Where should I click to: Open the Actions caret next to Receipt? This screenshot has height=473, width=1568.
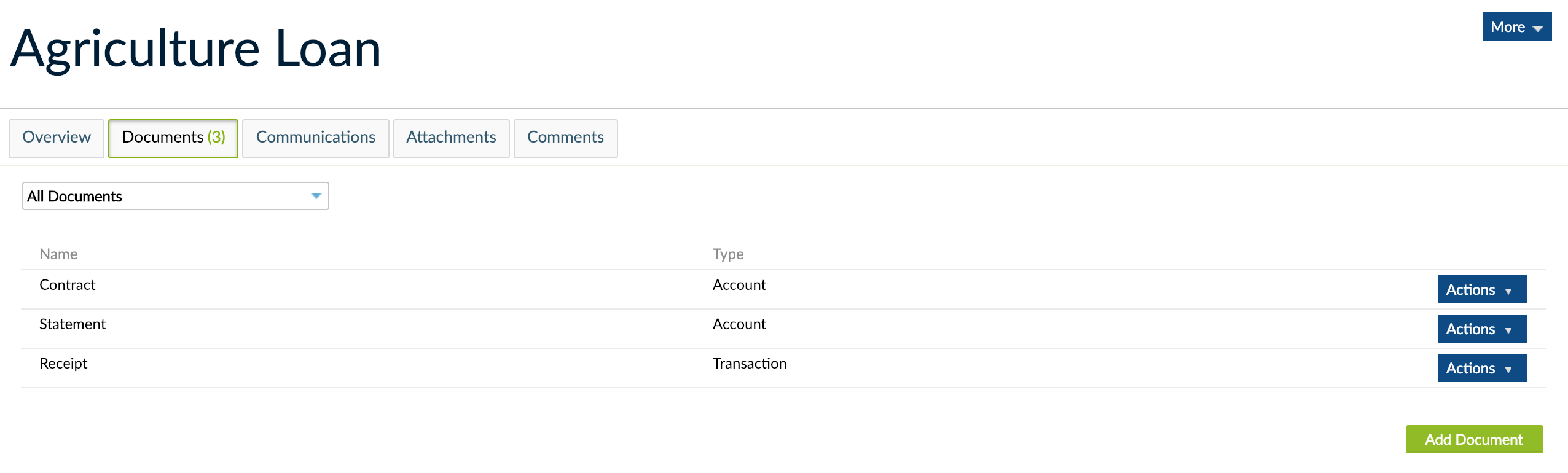pos(1507,368)
